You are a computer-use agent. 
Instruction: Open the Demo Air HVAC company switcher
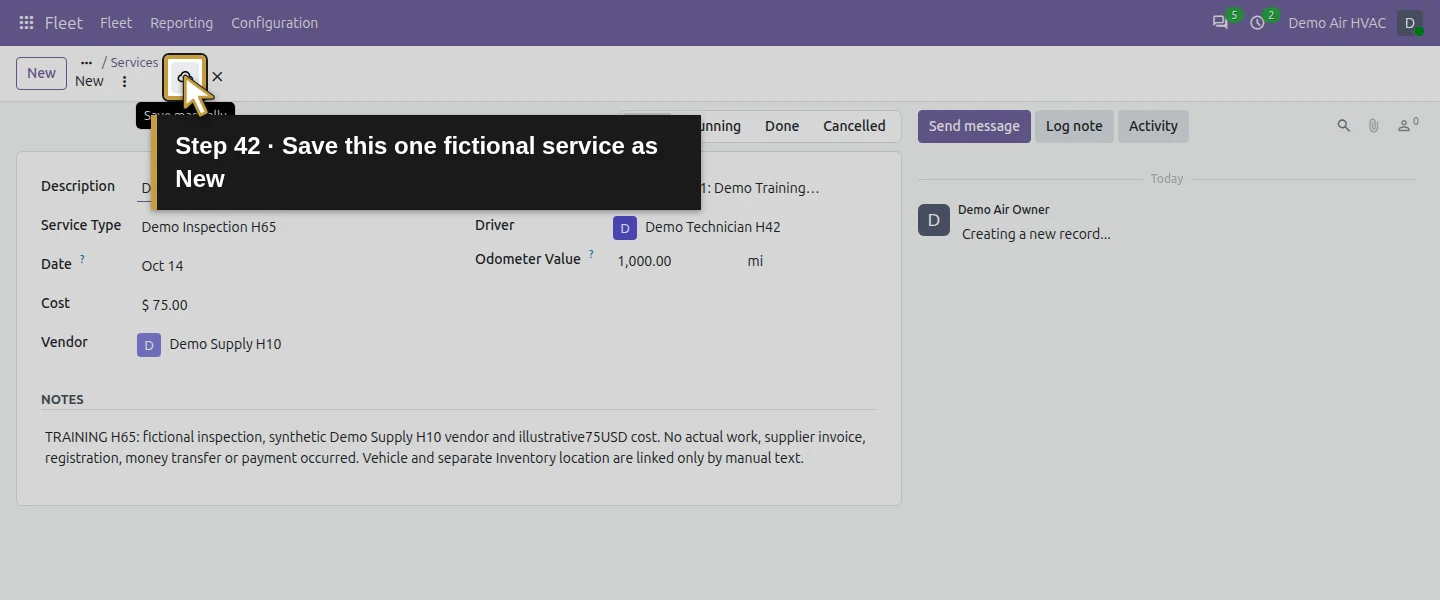1337,23
